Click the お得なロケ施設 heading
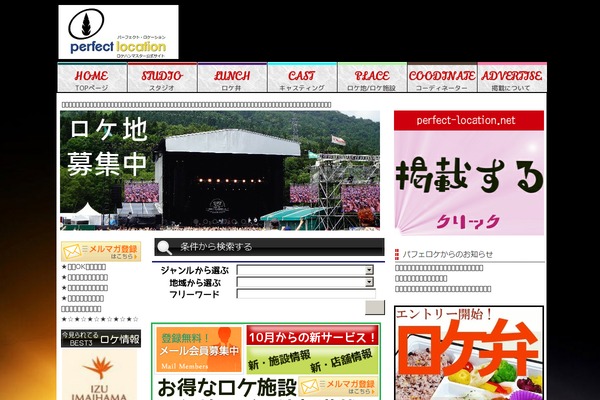Viewport: 600px width, 400px height. pos(227,387)
